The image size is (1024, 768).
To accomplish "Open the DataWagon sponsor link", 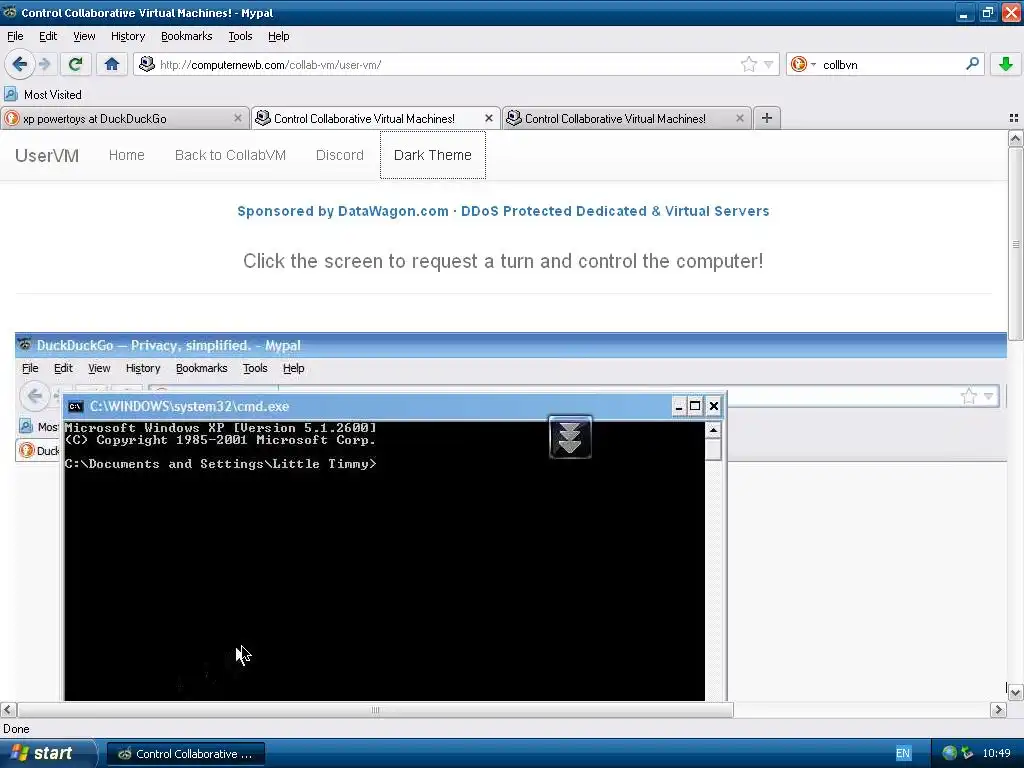I will pos(503,211).
